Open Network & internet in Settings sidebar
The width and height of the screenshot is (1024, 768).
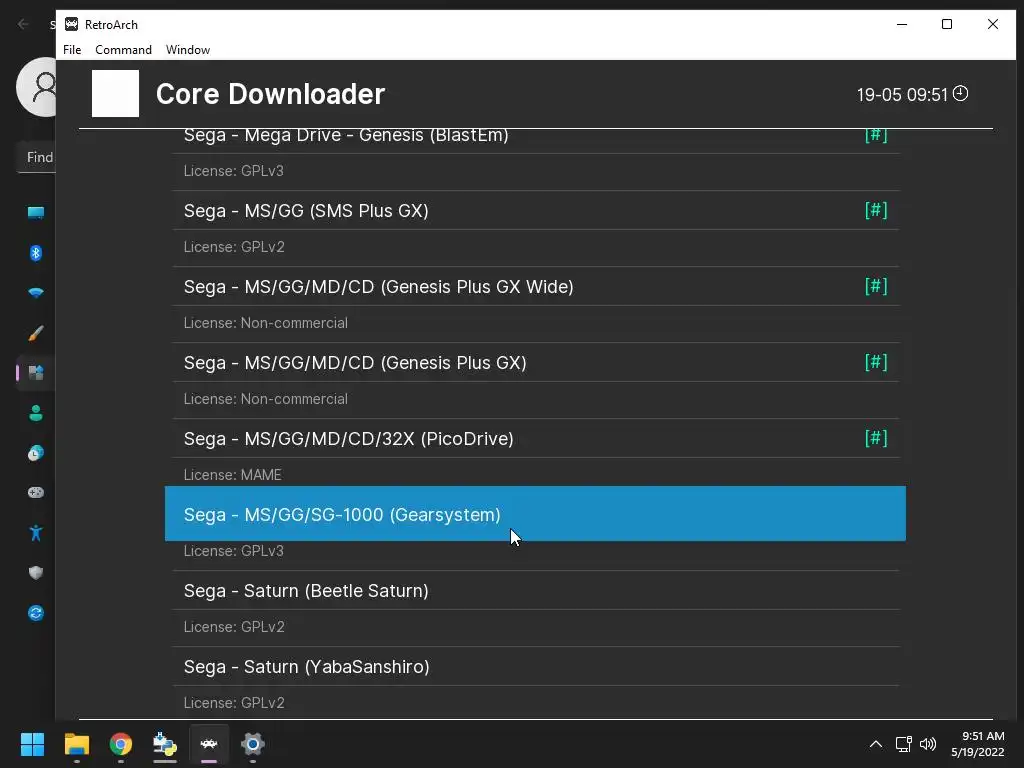[x=36, y=293]
